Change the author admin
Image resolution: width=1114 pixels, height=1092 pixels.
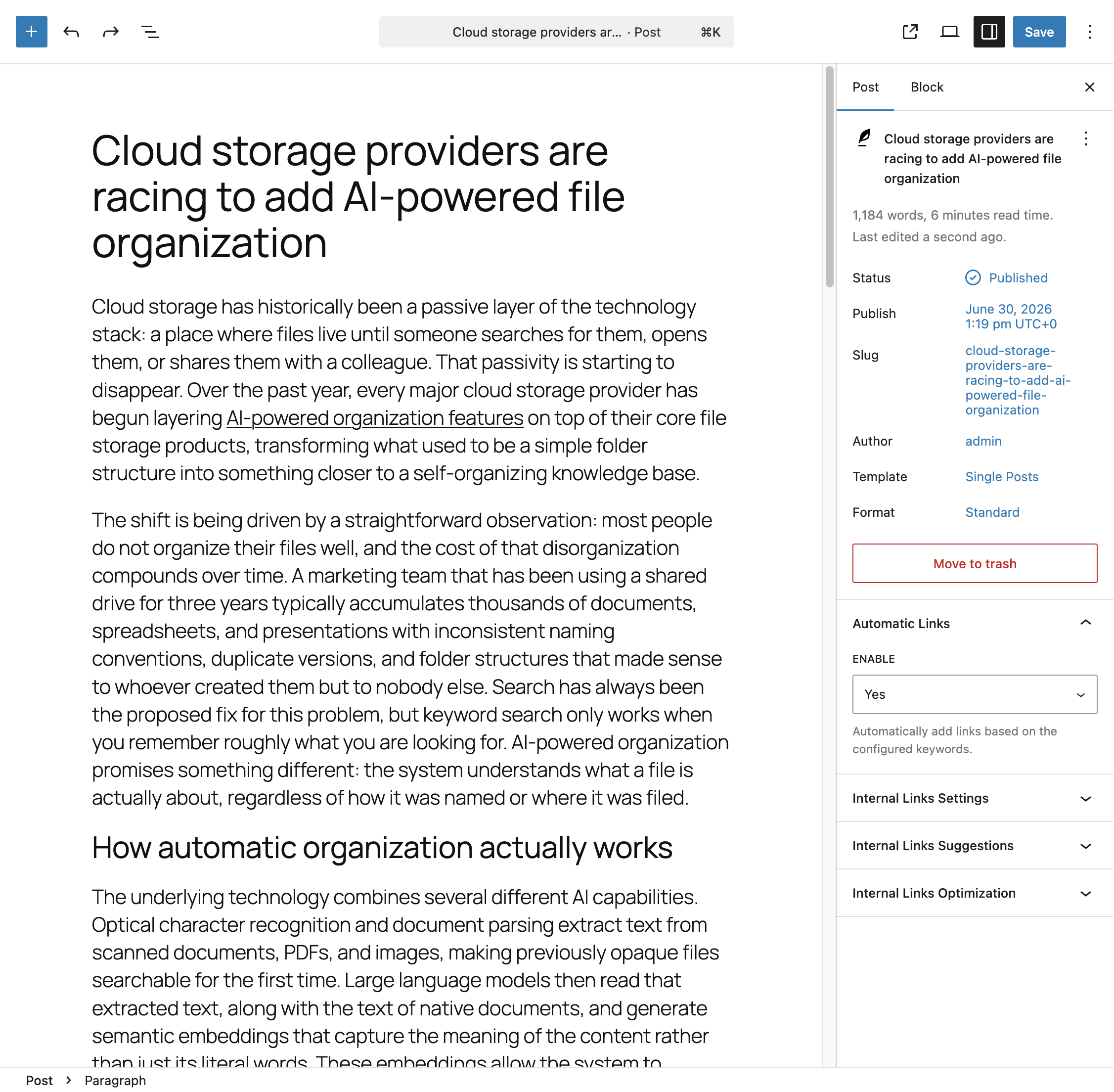click(983, 441)
